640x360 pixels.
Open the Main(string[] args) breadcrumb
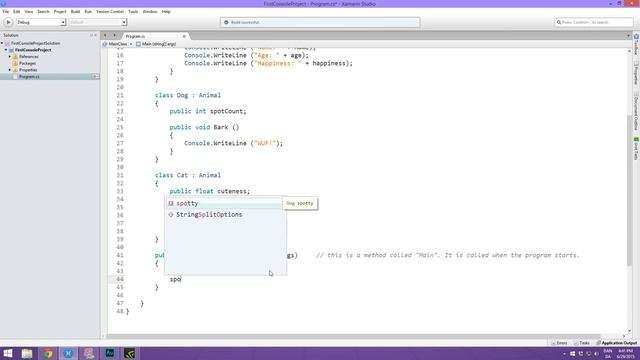tap(156, 44)
